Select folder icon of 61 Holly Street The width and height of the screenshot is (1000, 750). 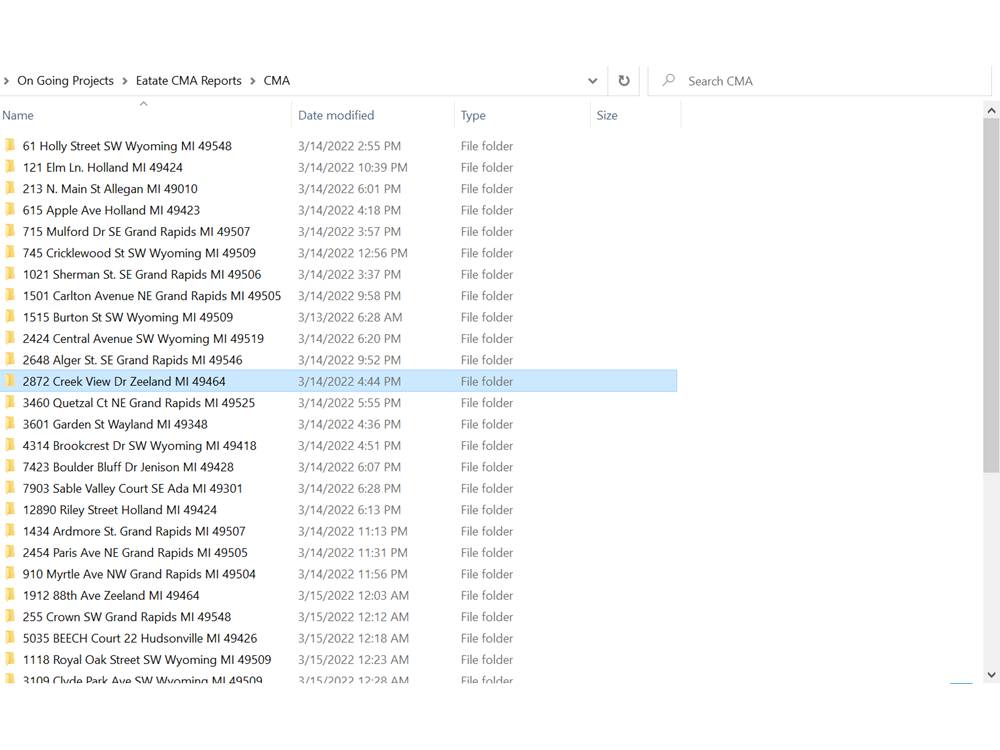[x=10, y=145]
